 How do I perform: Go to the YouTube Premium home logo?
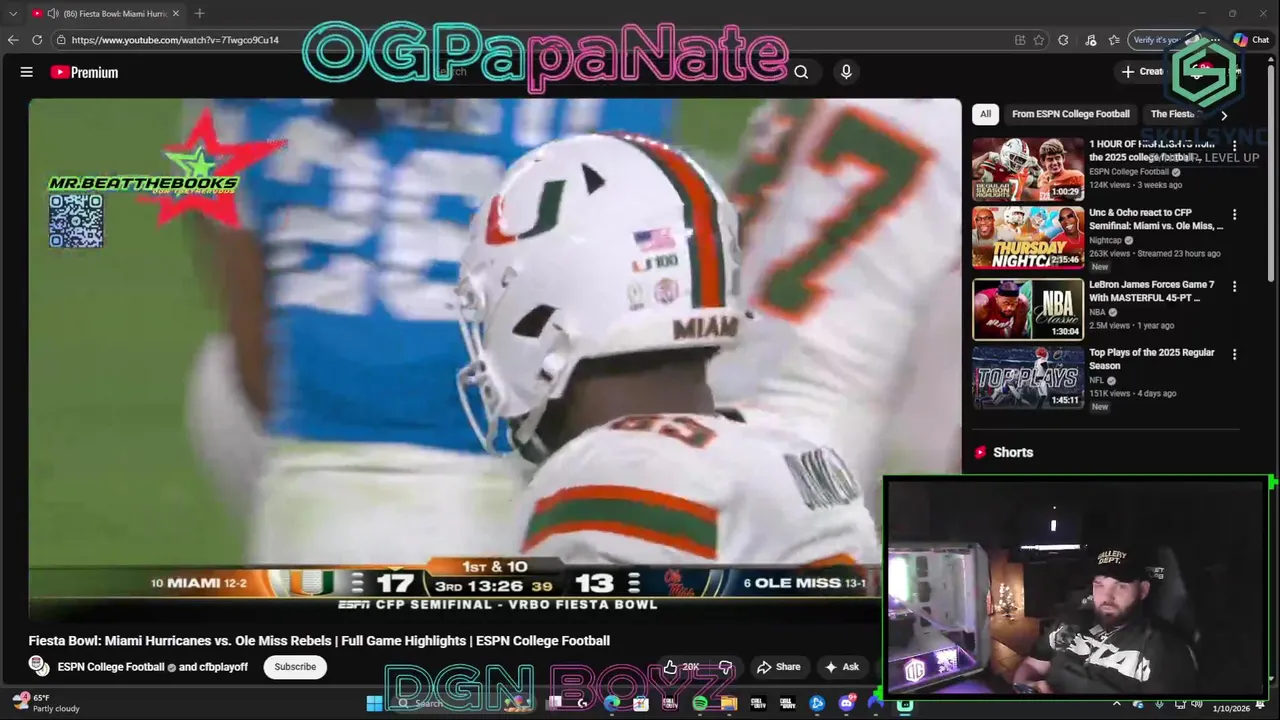click(x=84, y=72)
